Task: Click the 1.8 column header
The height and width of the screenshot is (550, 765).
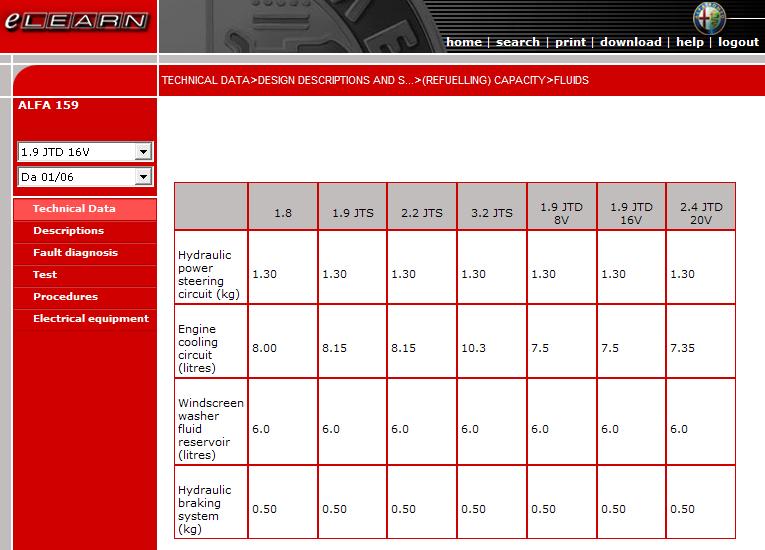Action: pyautogui.click(x=283, y=206)
